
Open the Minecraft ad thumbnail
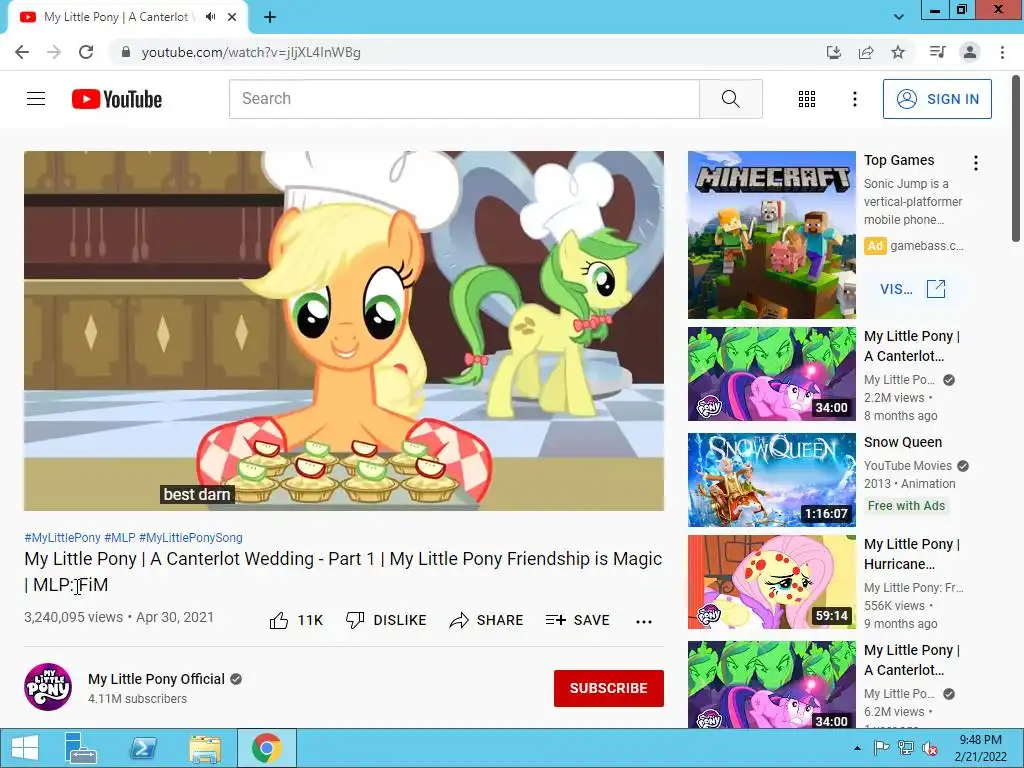pyautogui.click(x=772, y=235)
